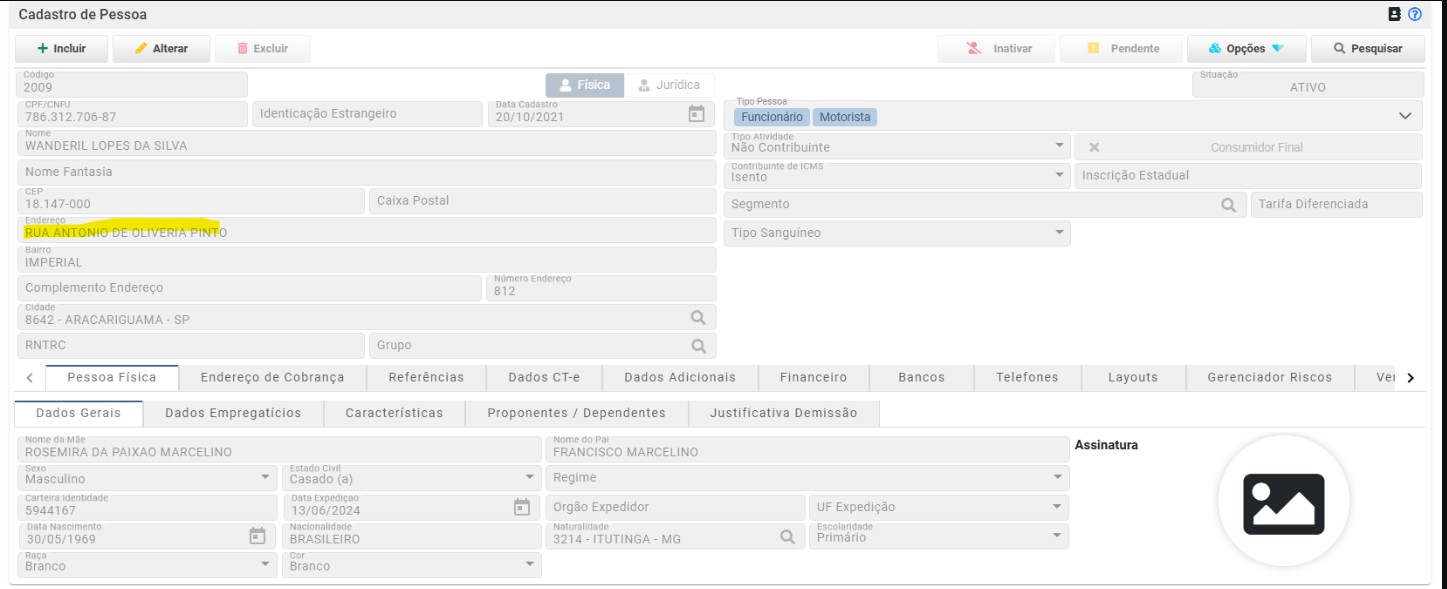Open the Data Cadastro calendar picker
The height and width of the screenshot is (589, 1447).
pyautogui.click(x=698, y=114)
